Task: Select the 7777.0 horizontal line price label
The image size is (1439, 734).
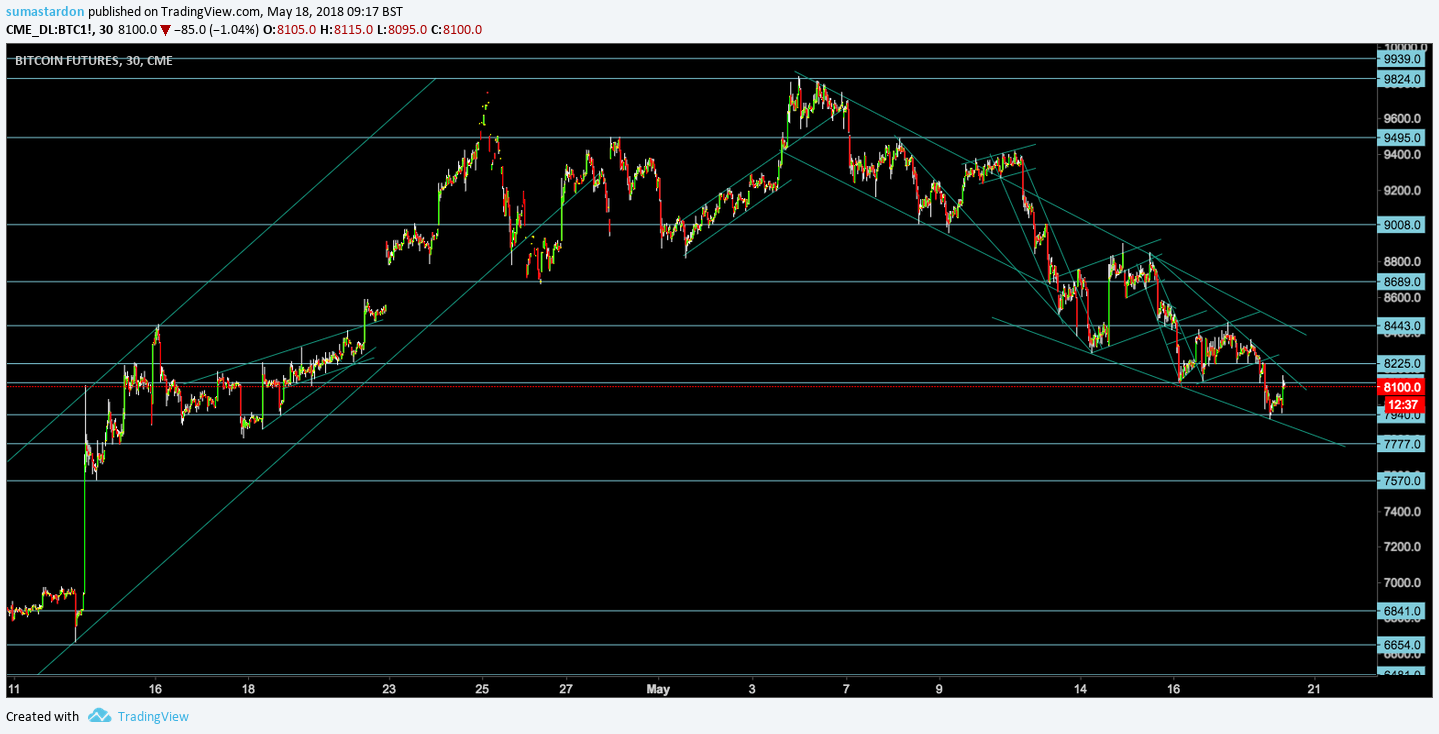Action: click(x=1400, y=444)
